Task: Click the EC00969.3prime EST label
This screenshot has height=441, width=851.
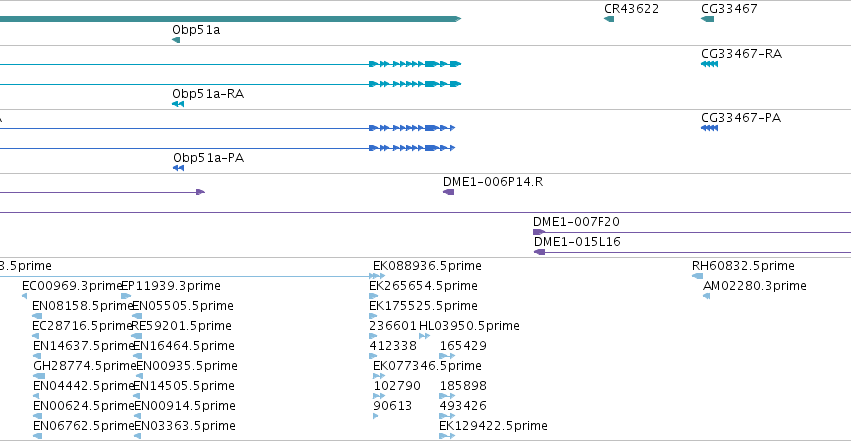Action: point(72,286)
